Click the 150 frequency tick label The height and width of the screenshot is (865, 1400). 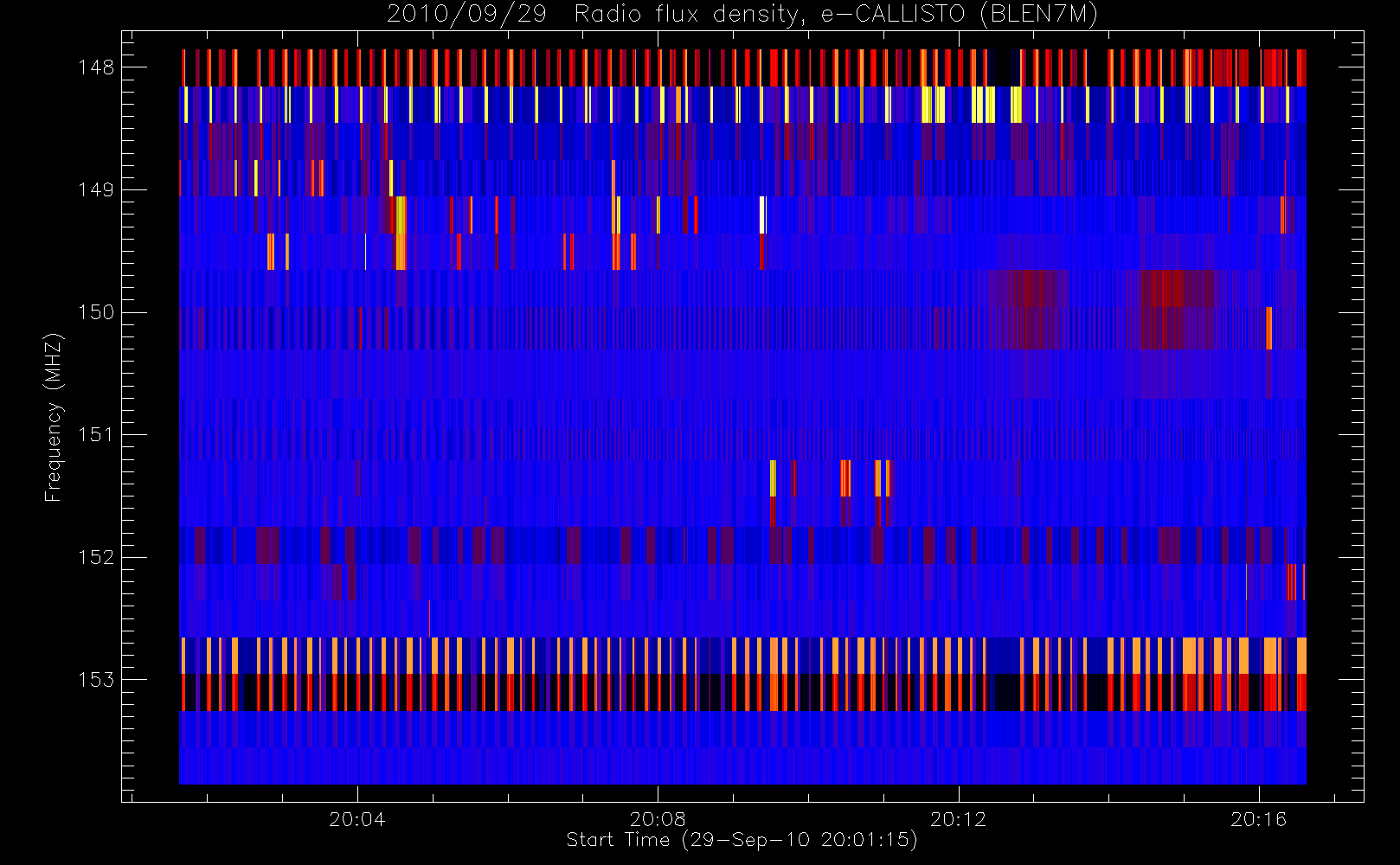tap(96, 312)
